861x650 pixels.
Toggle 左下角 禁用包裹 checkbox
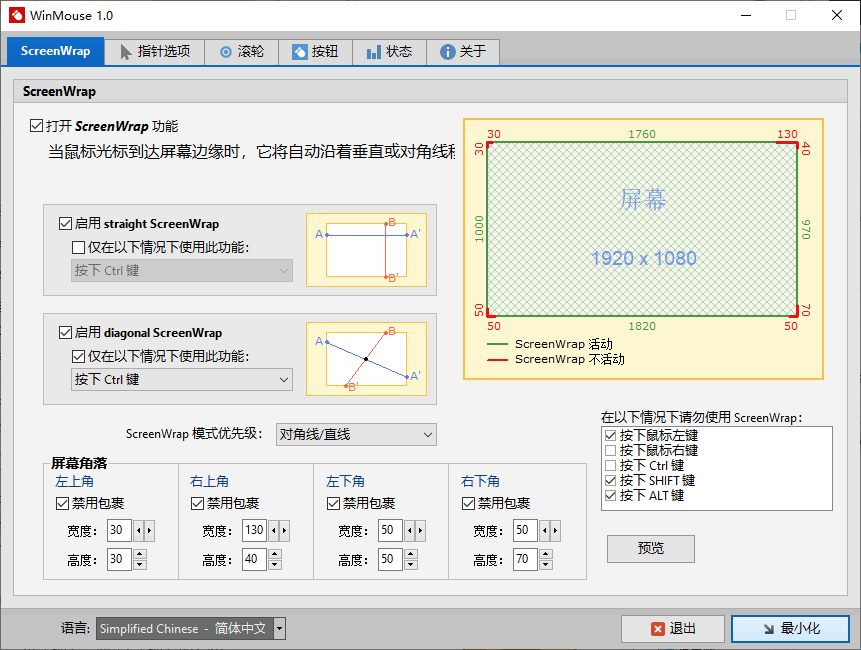point(333,503)
